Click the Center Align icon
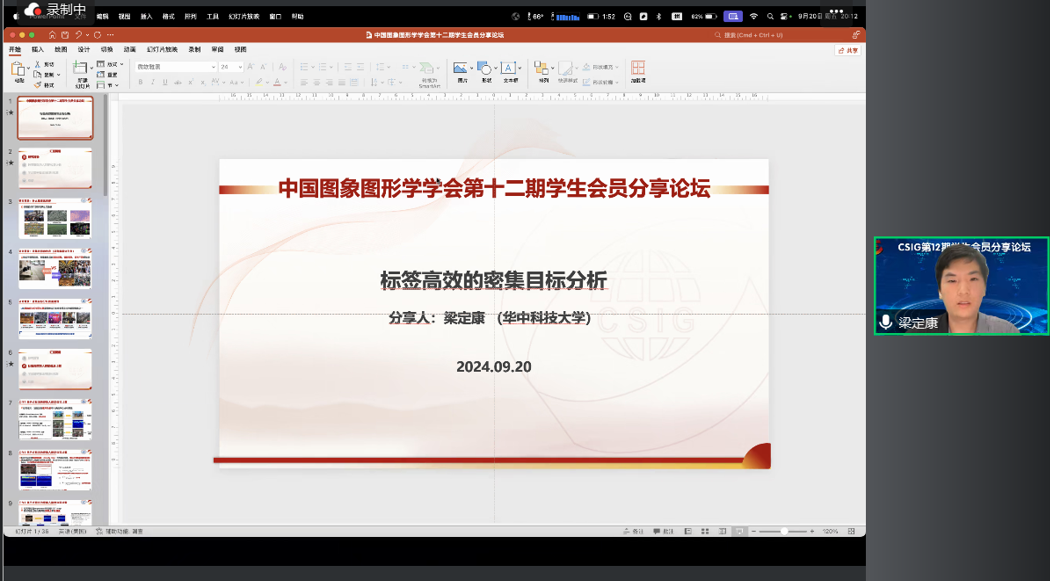Viewport: 1050px width, 581px height. 317,82
